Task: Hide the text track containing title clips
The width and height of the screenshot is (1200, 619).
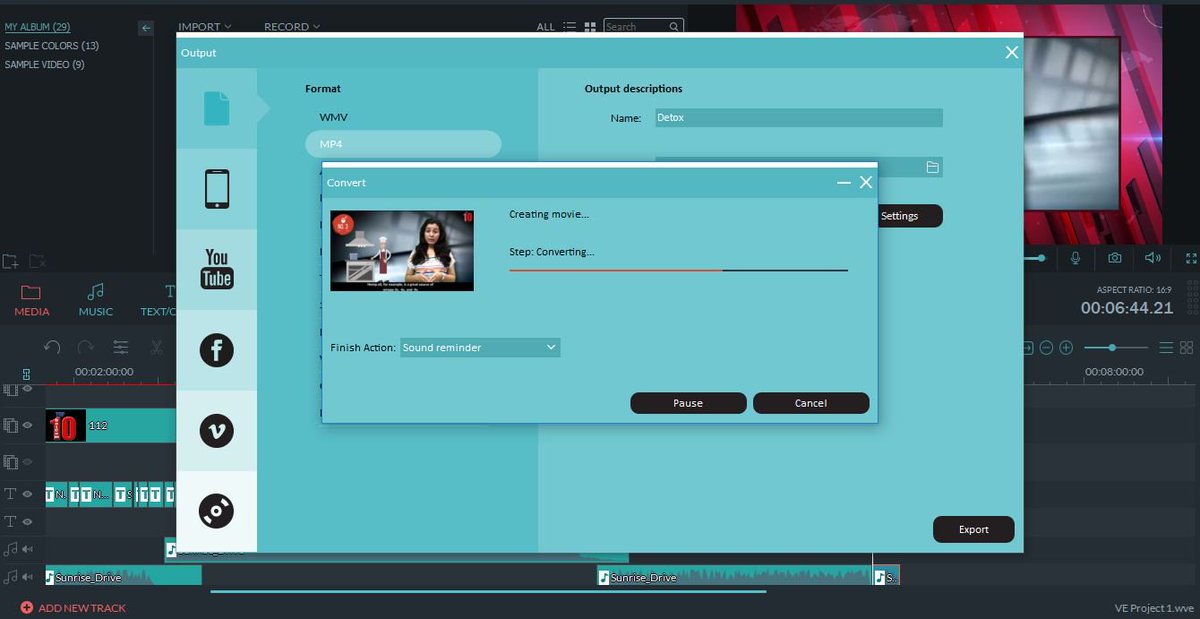Action: click(x=28, y=494)
